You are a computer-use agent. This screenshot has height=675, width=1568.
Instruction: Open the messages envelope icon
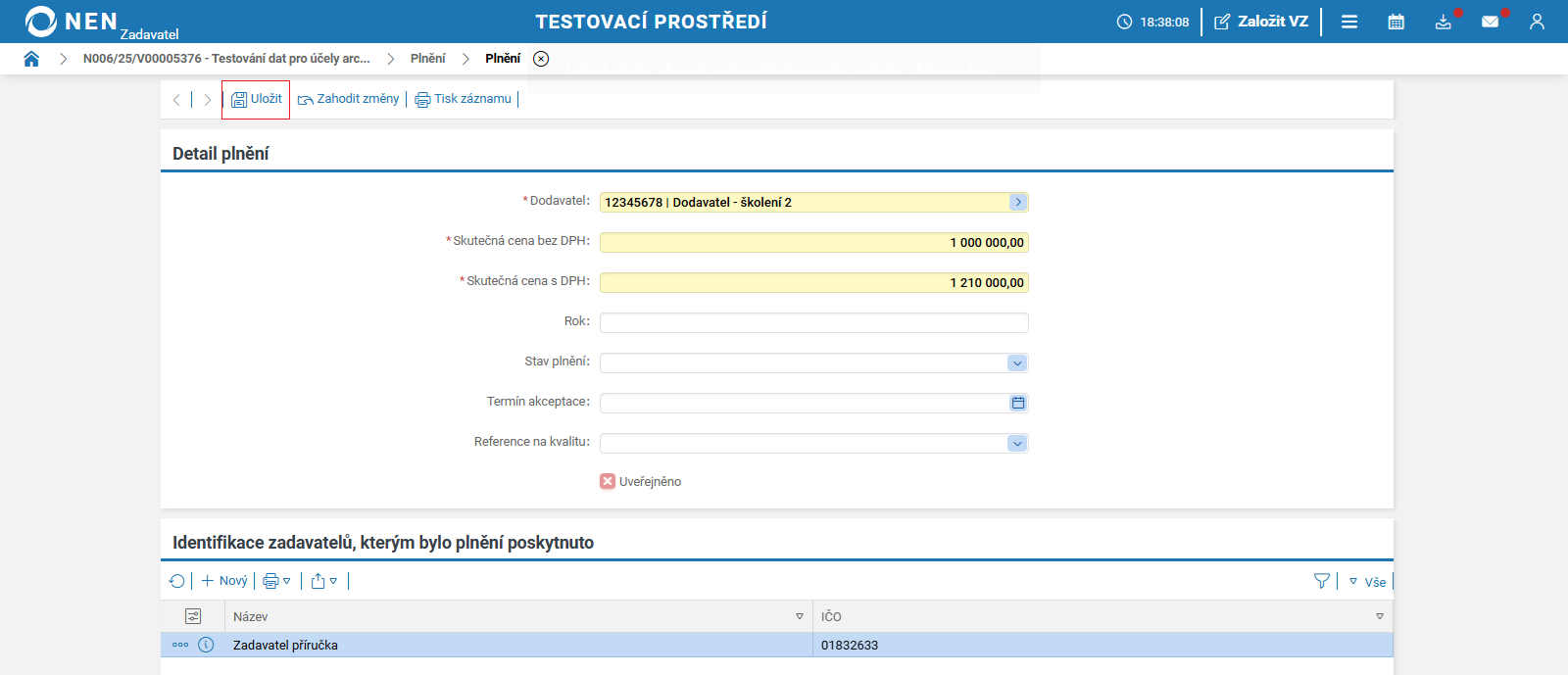pyautogui.click(x=1491, y=22)
